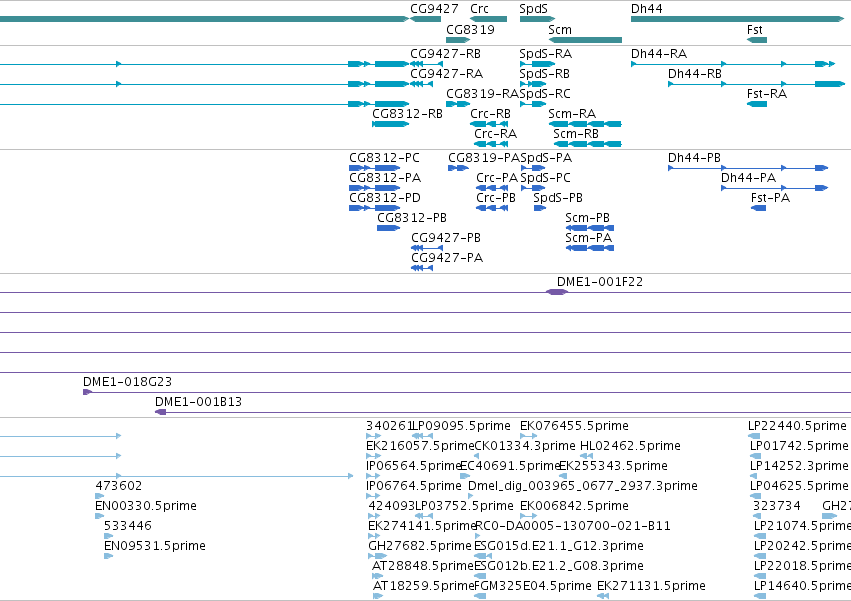Select the SpdS-RC transcript label
The width and height of the screenshot is (851, 601).
[545, 94]
